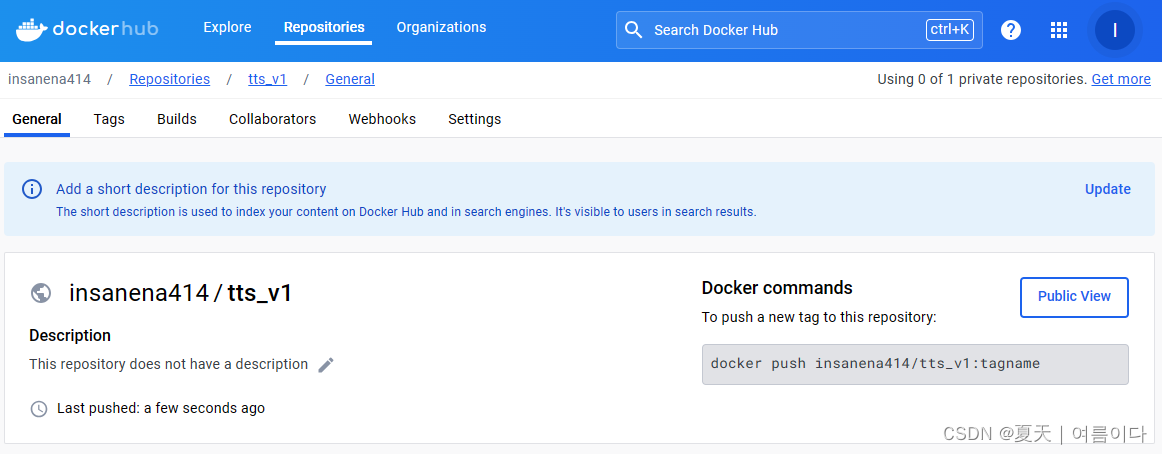Viewport: 1162px width, 454px height.
Task: Focus the Search Docker Hub field
Action: click(x=780, y=30)
